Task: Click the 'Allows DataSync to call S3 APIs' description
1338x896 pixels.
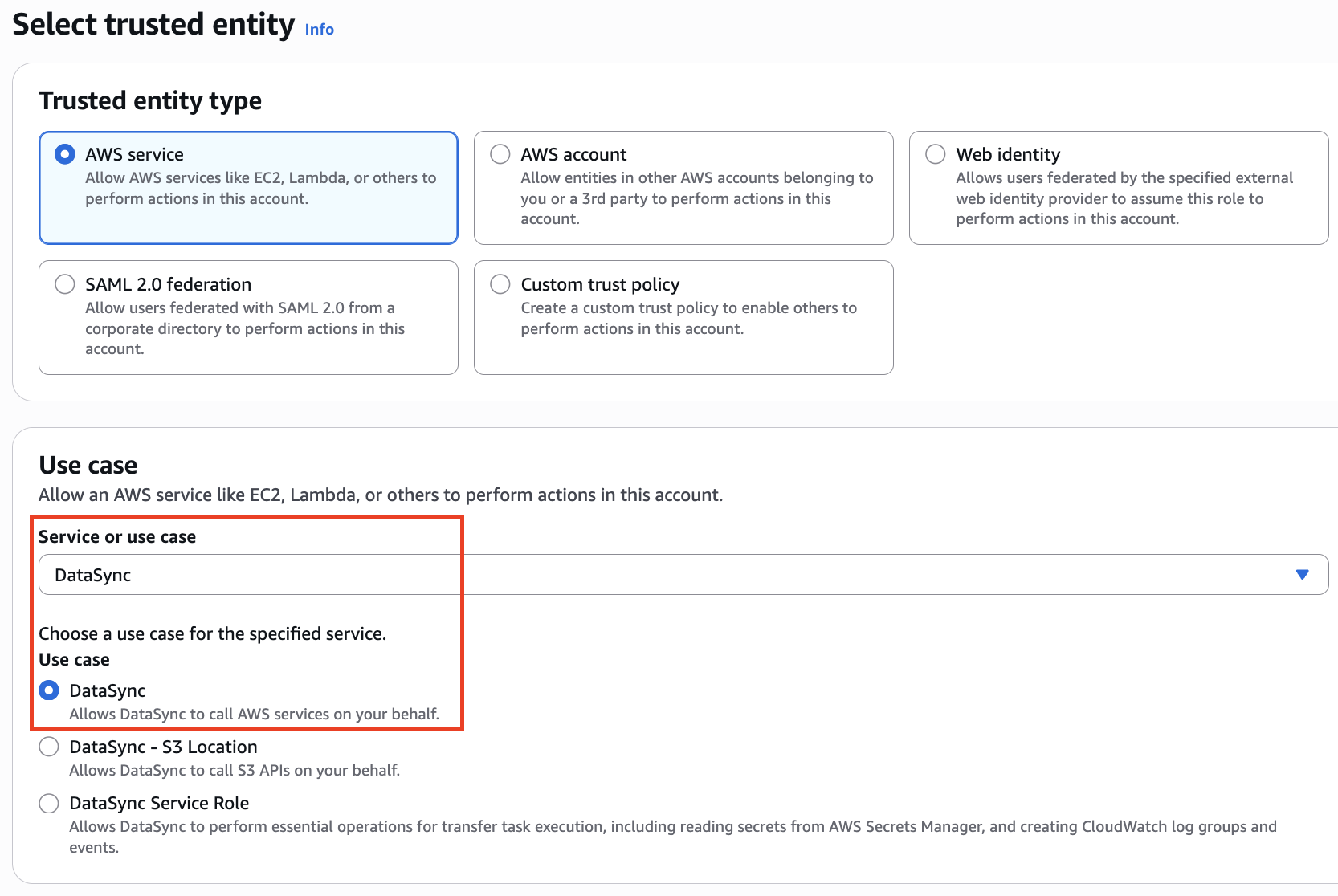Action: [235, 771]
